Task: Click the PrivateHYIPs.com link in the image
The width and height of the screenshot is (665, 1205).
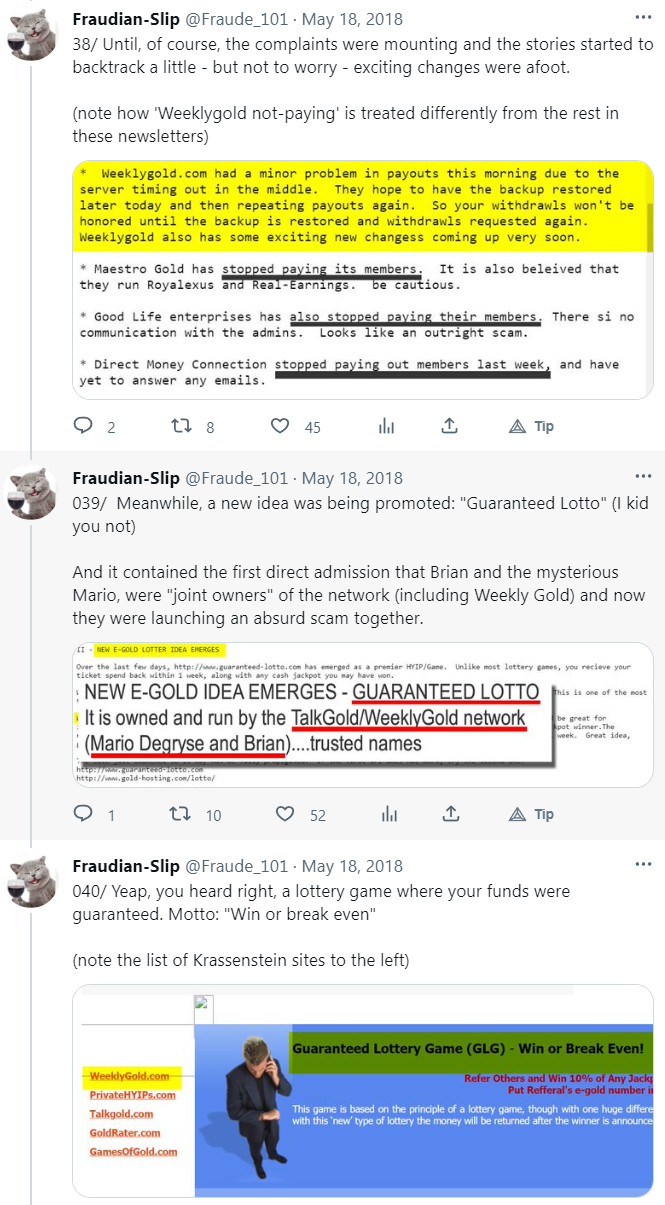Action: tap(132, 1095)
